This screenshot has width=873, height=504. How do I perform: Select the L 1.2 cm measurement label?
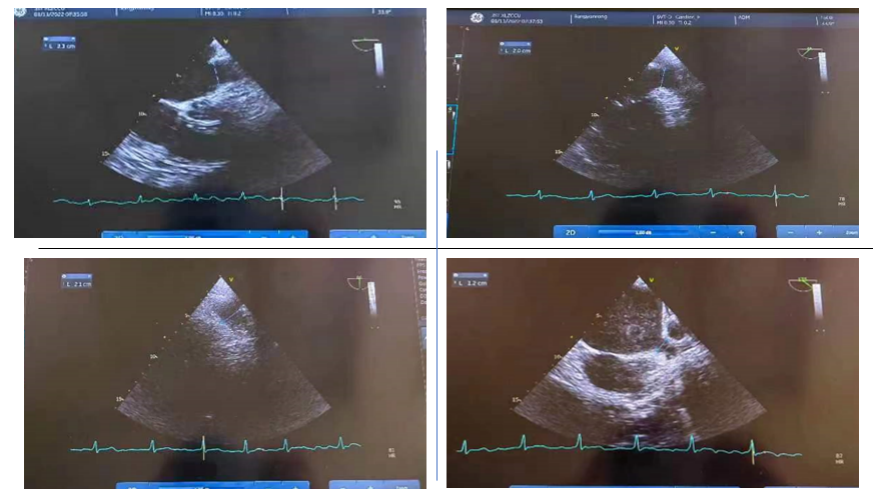coord(473,285)
